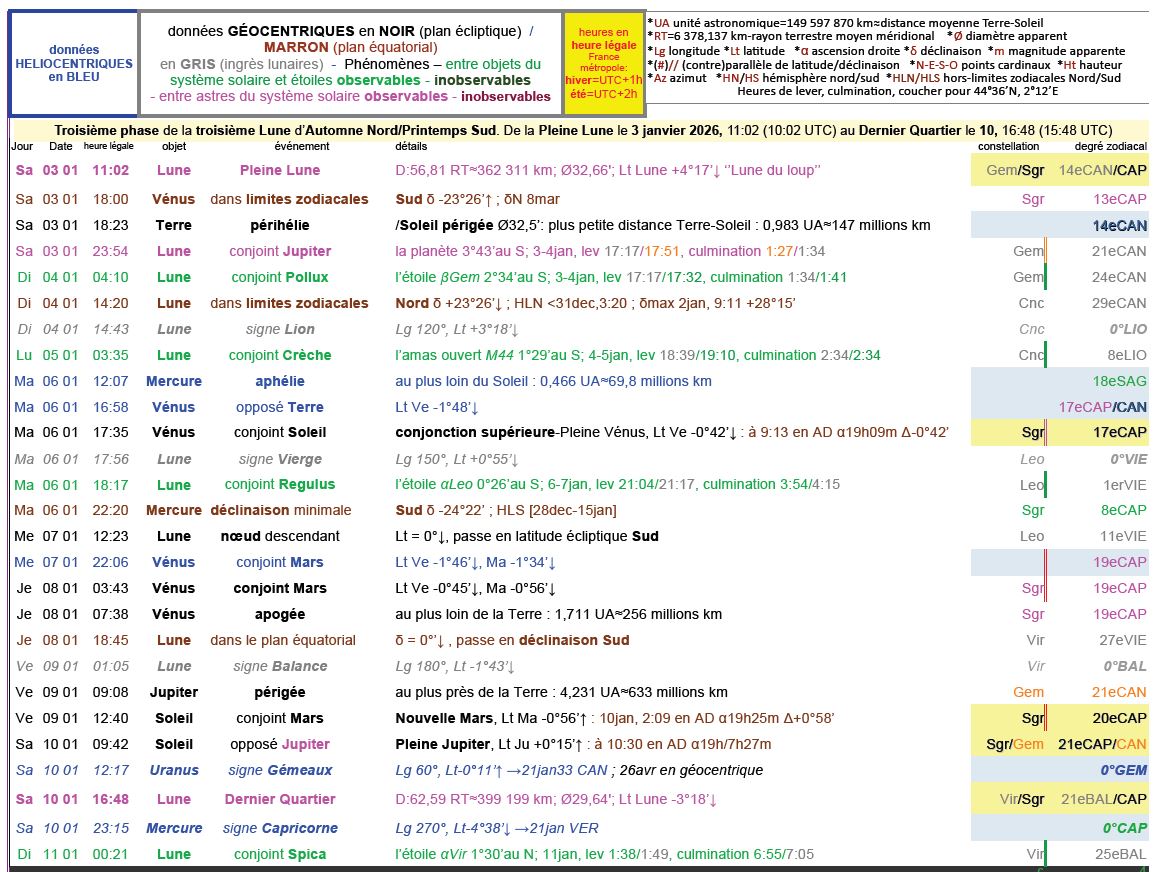Click the '0°CAP' zodiac degree cell
Image resolution: width=1160 pixels, height=872 pixels.
(1124, 828)
